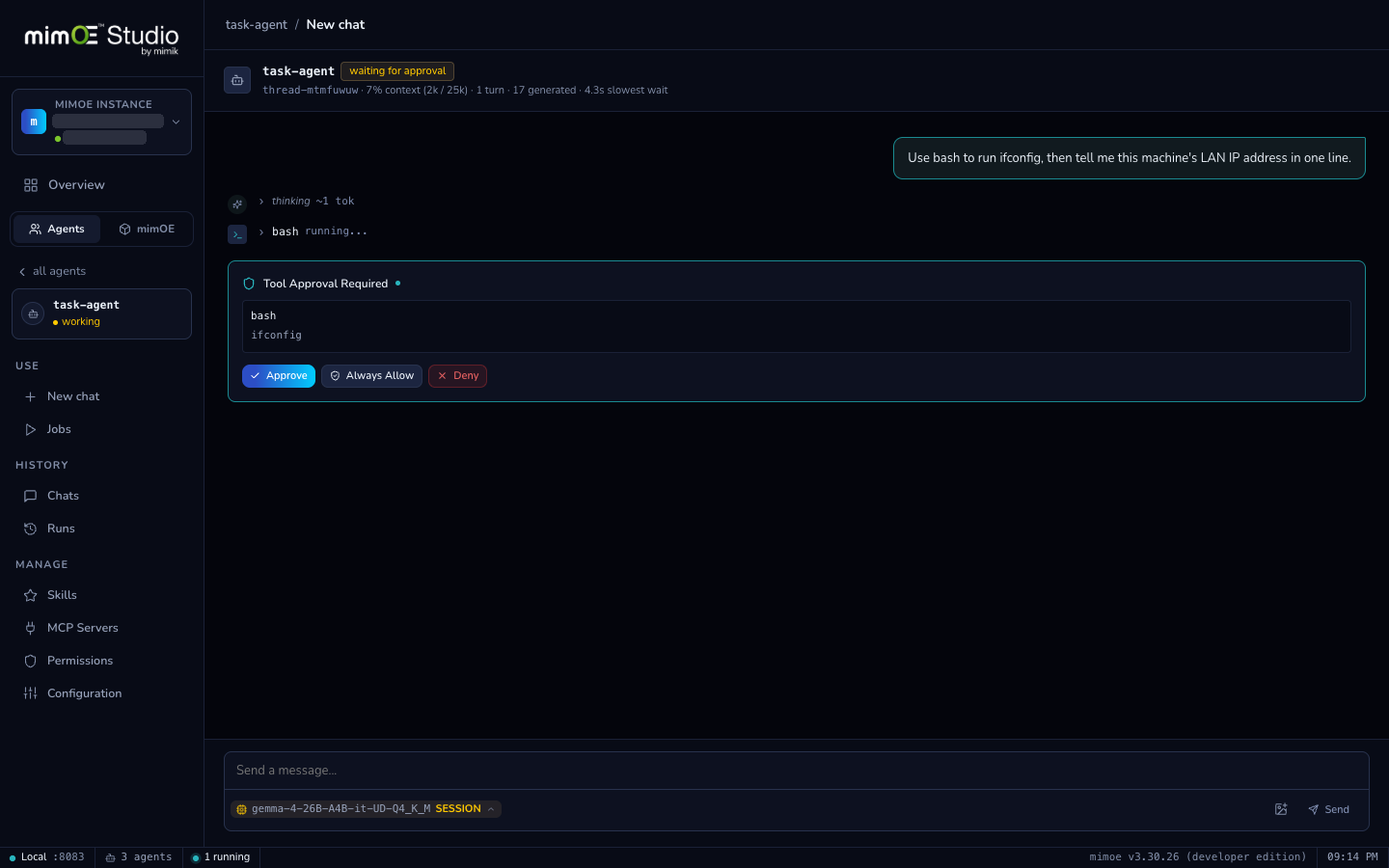Expand the thinking step chevron

point(261,202)
